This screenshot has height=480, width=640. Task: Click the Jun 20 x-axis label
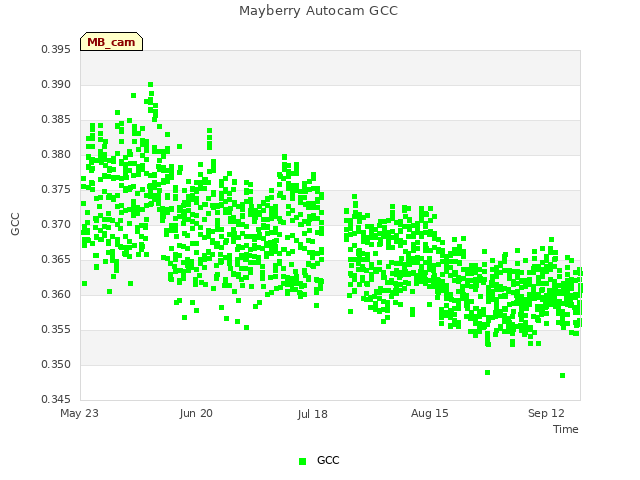[196, 413]
